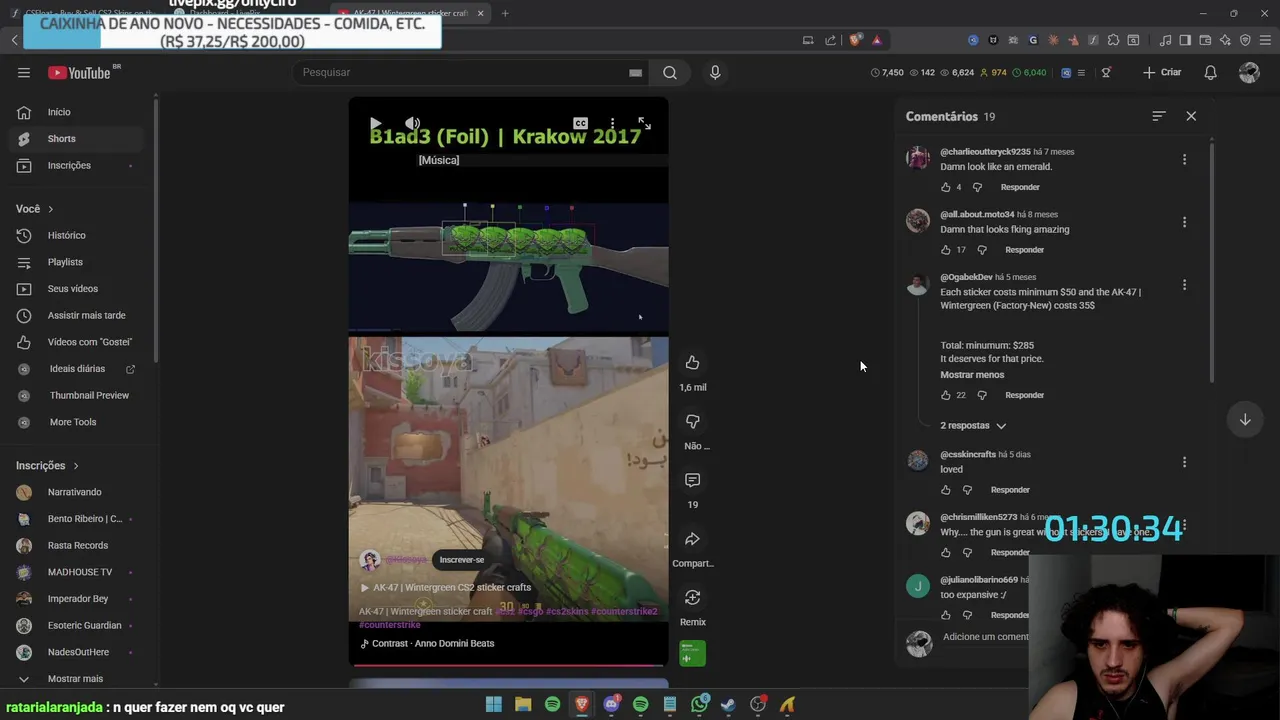
Task: Subscribe with the Inscrever-se button
Action: 461,560
